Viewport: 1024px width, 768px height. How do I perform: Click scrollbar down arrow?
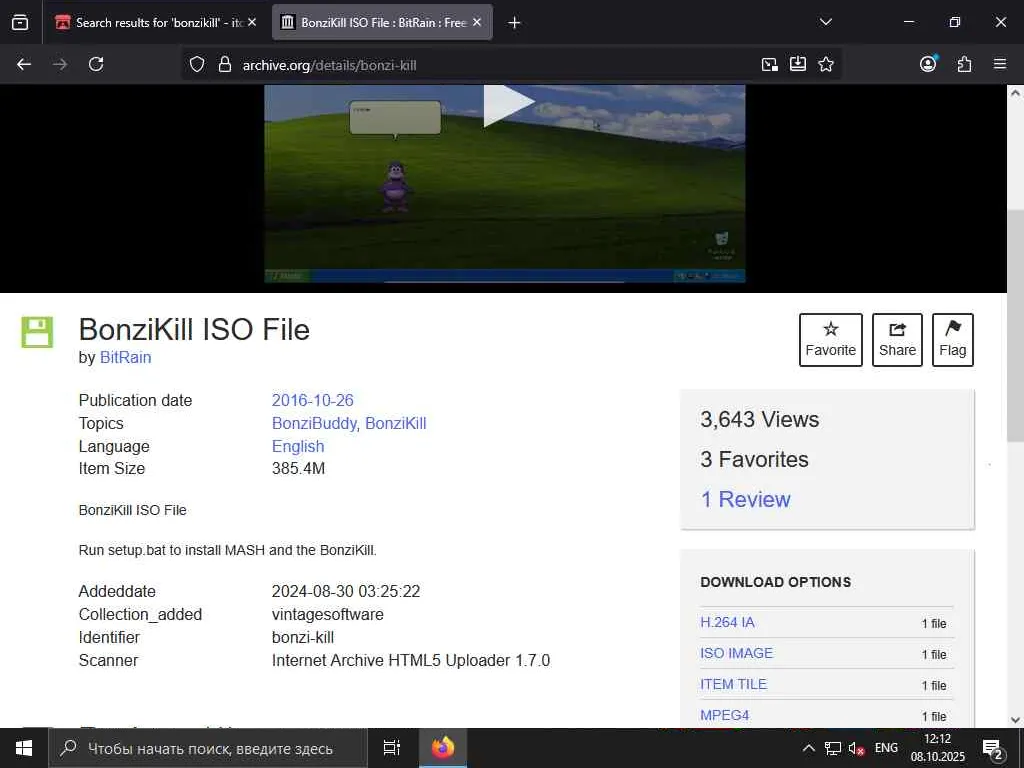click(x=1015, y=720)
